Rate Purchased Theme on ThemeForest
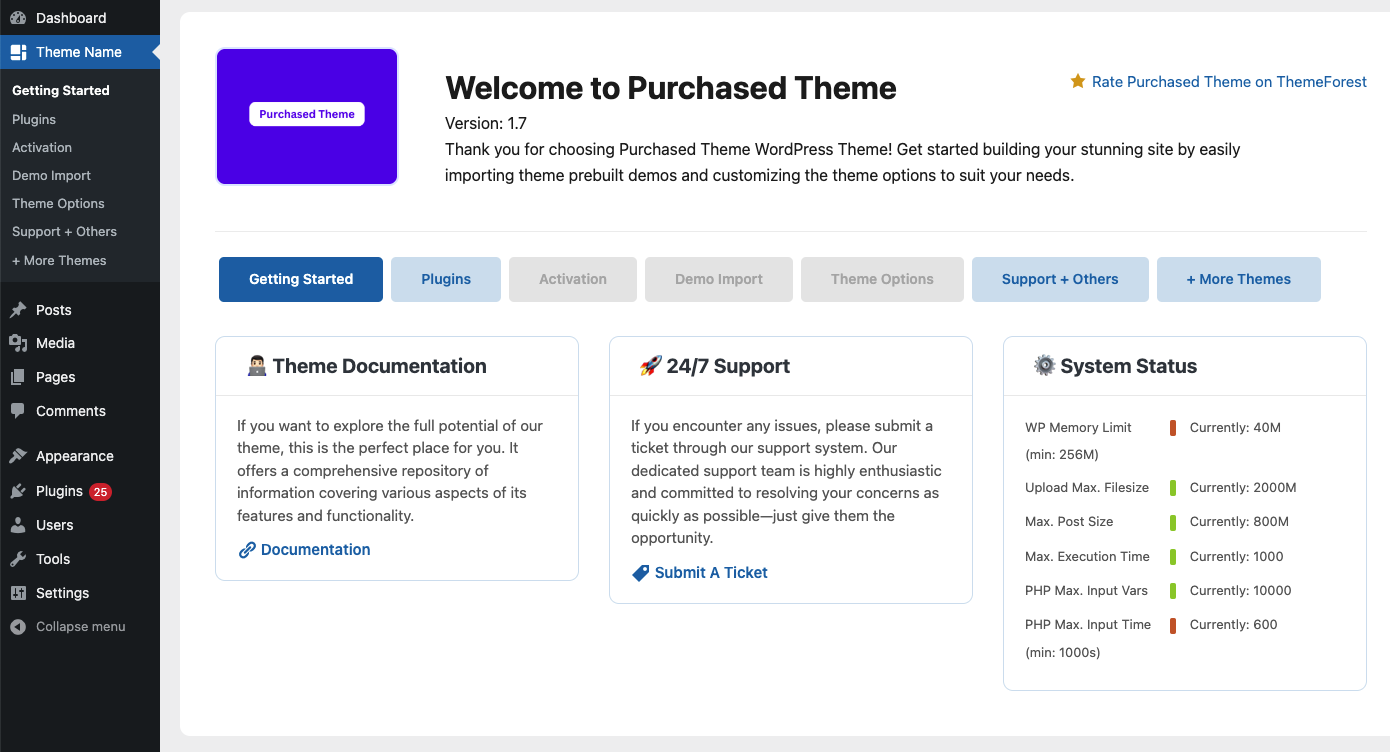The width and height of the screenshot is (1390, 752). pos(1228,82)
